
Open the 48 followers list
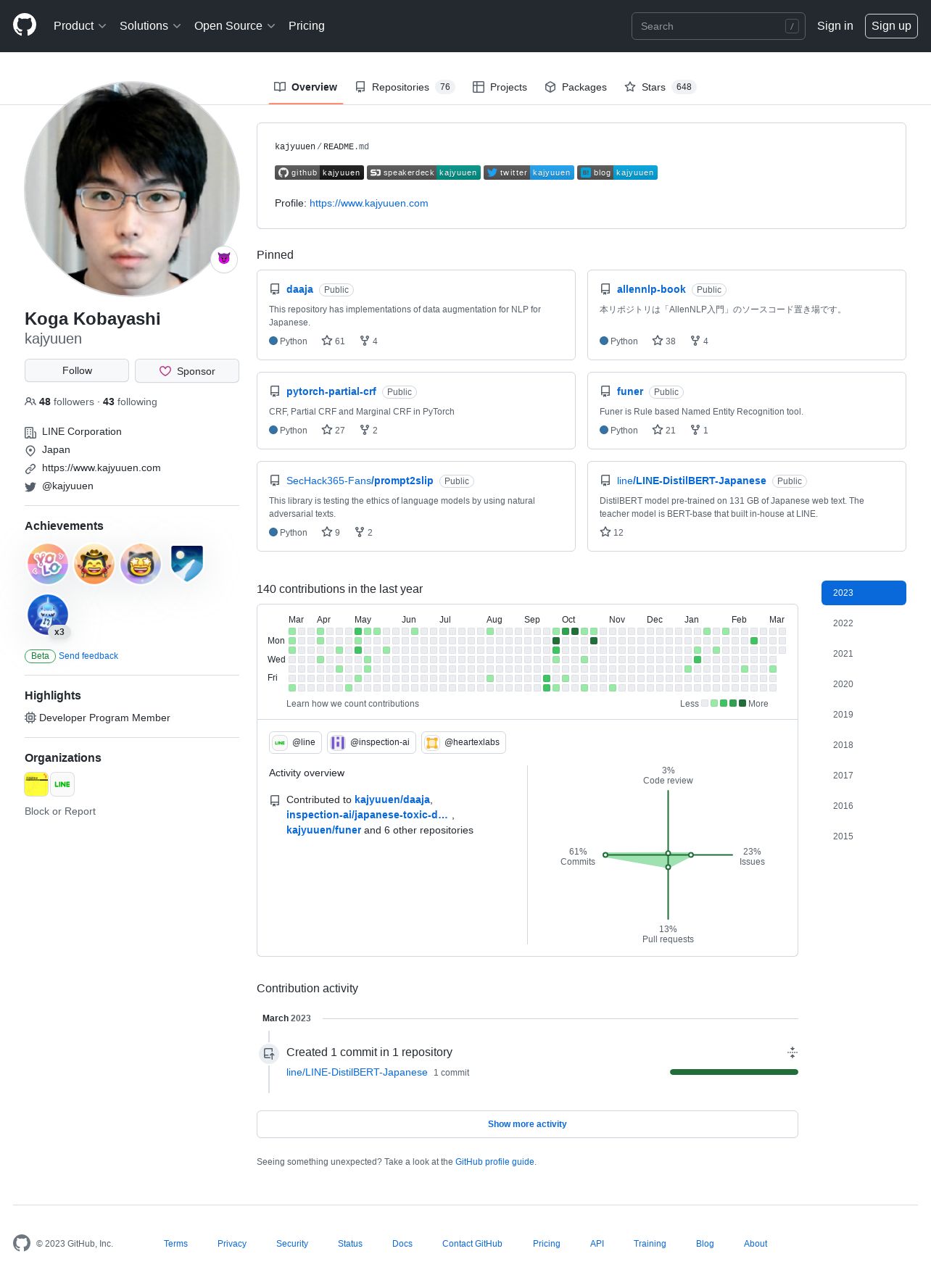(67, 402)
